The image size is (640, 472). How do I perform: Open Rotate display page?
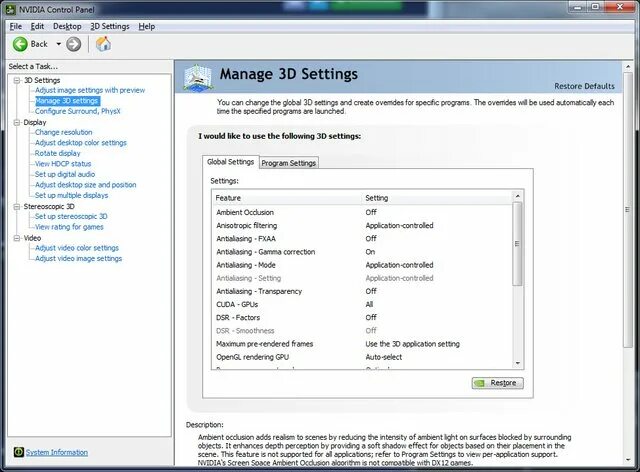coord(57,153)
